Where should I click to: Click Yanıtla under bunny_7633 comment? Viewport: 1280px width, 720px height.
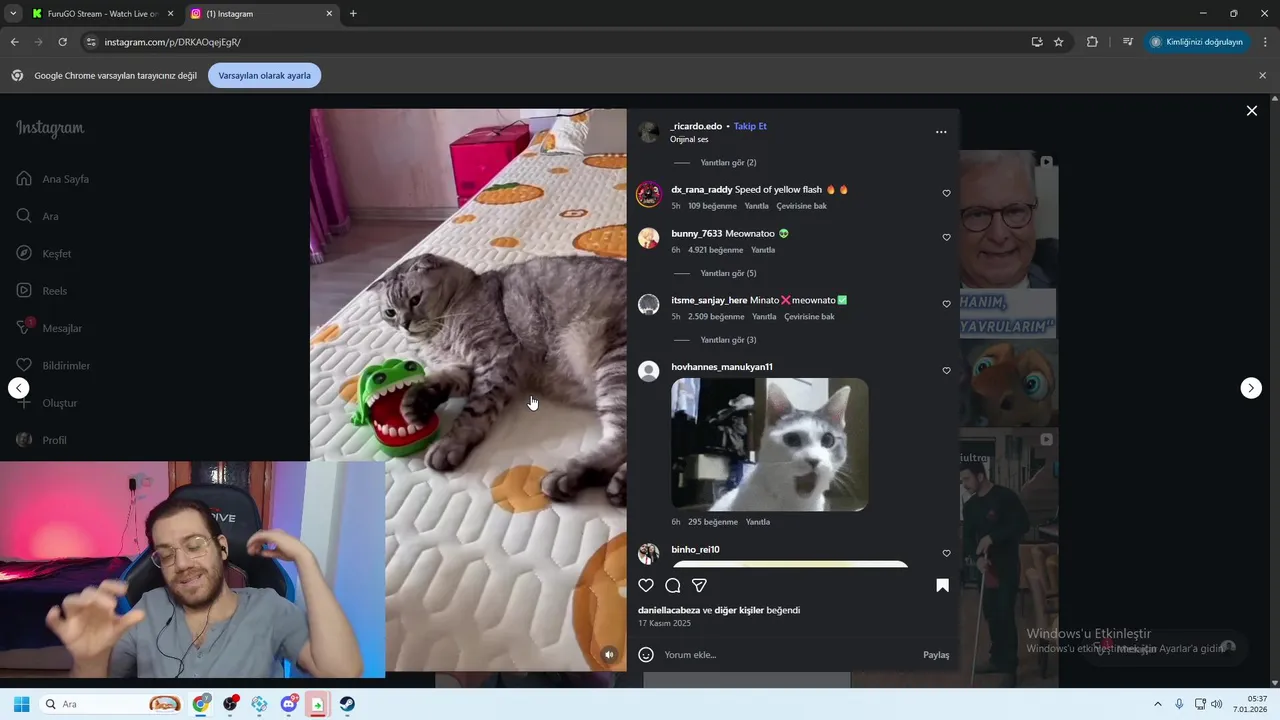[x=763, y=250]
